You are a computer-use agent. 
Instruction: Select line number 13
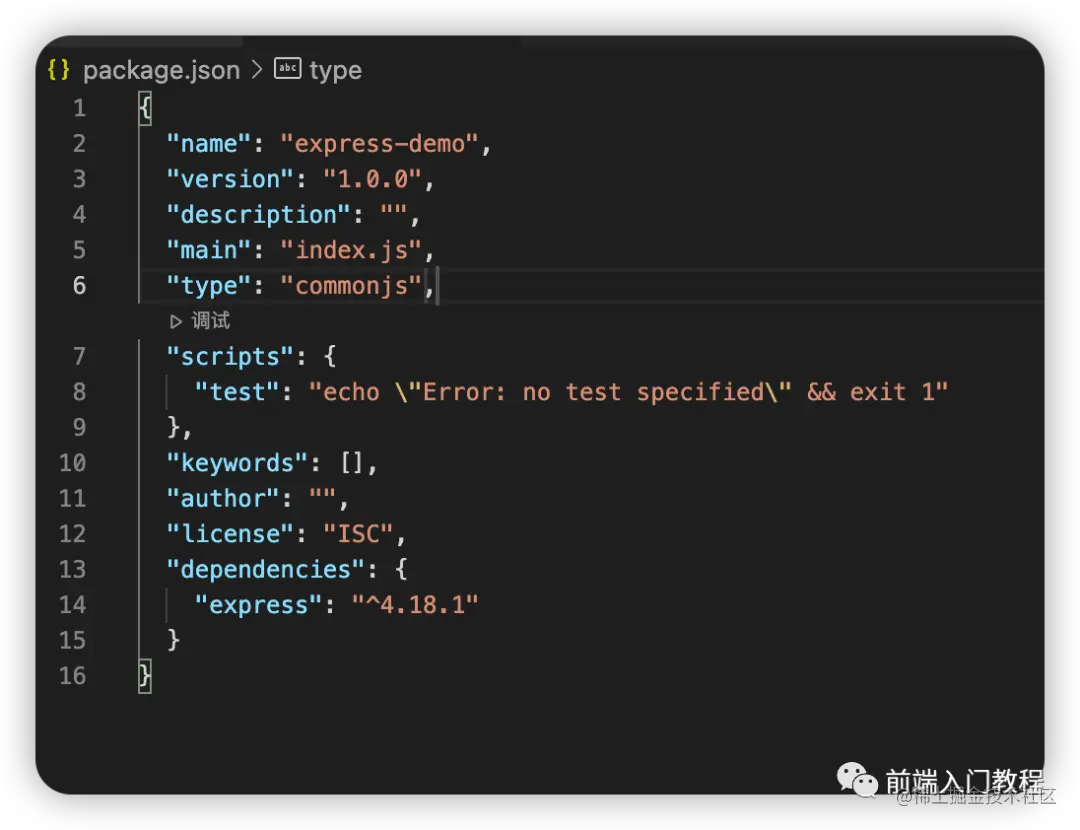(72, 569)
